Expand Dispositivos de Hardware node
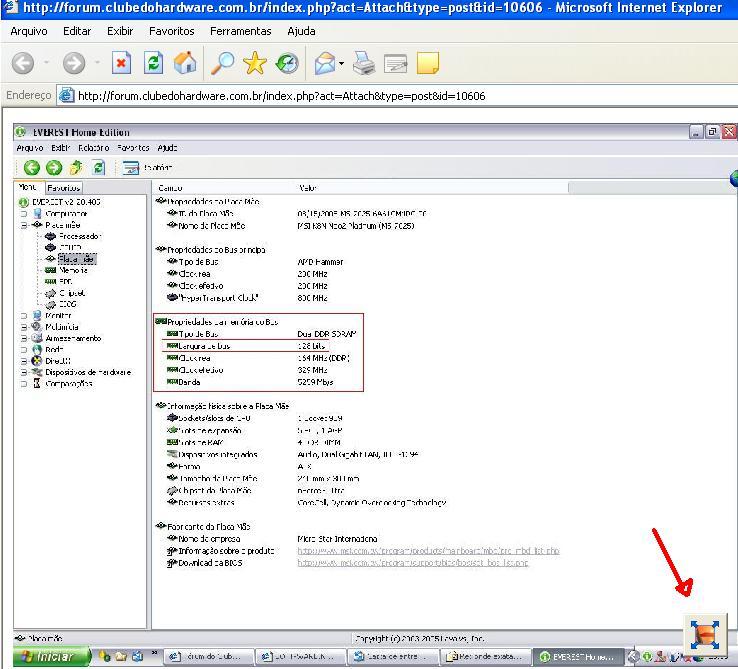The height and width of the screenshot is (669, 738). (x=24, y=372)
